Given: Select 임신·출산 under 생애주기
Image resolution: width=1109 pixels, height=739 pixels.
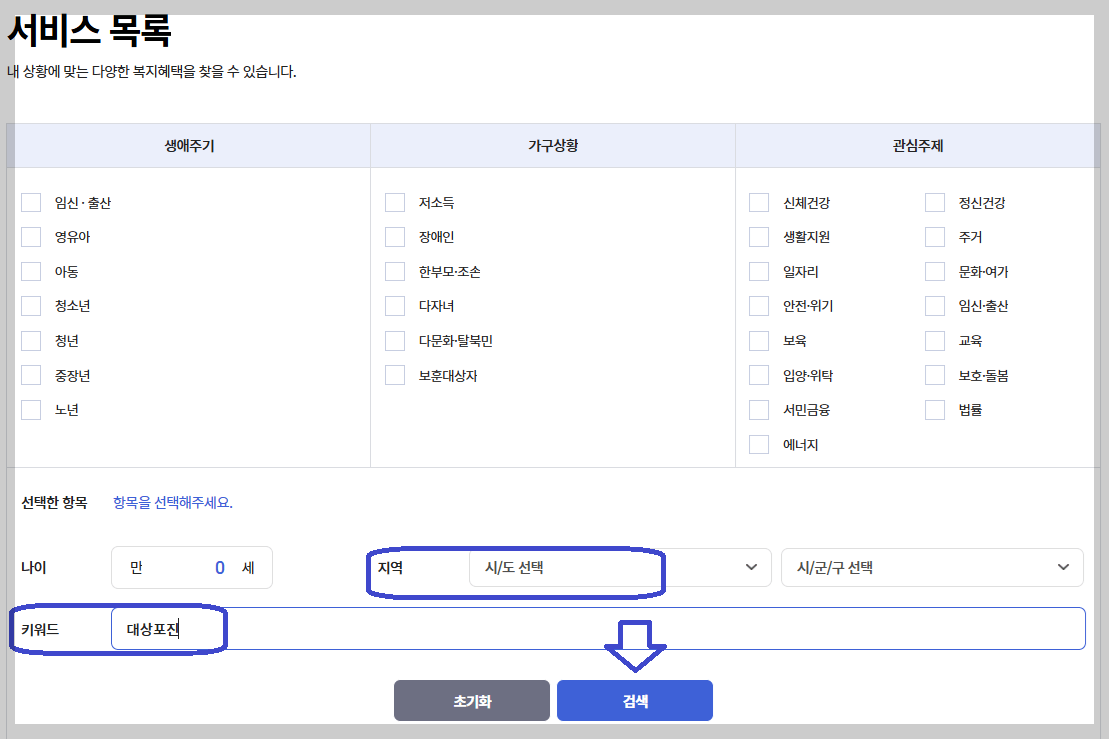Looking at the screenshot, I should [x=31, y=201].
